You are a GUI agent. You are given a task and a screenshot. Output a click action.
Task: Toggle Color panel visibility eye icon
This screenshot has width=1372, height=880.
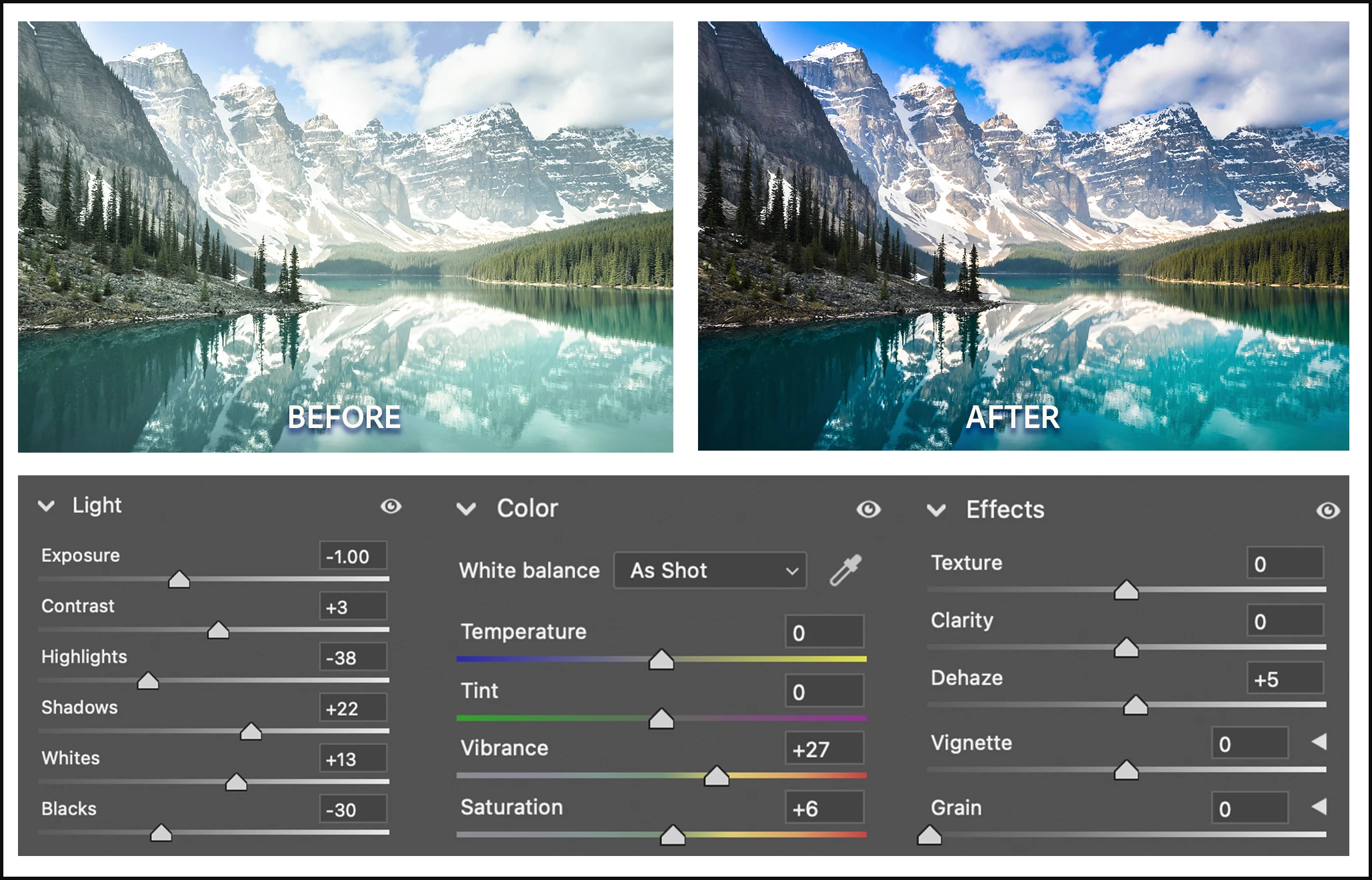tap(868, 510)
